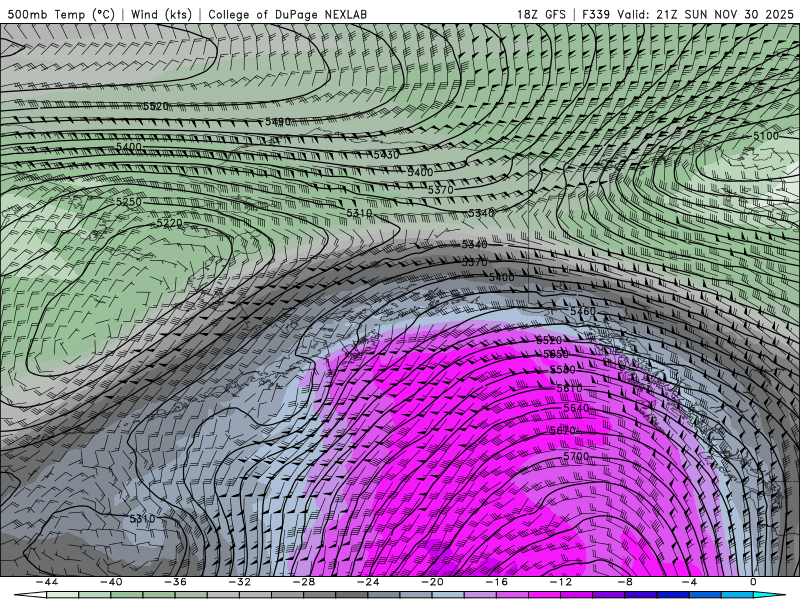The image size is (800, 600).
Task: Click the 0 color bar label
Action: point(754,582)
